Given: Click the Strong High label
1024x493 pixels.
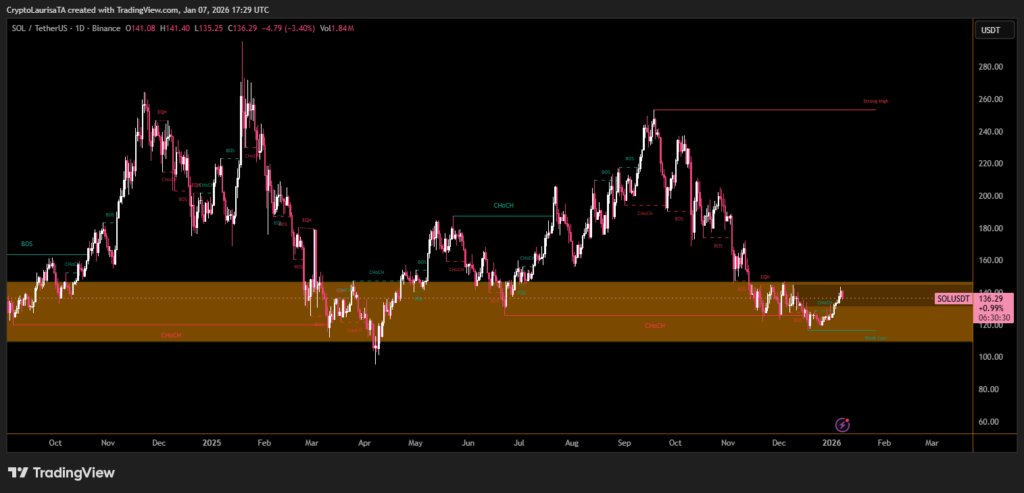Looking at the screenshot, I should (x=875, y=103).
